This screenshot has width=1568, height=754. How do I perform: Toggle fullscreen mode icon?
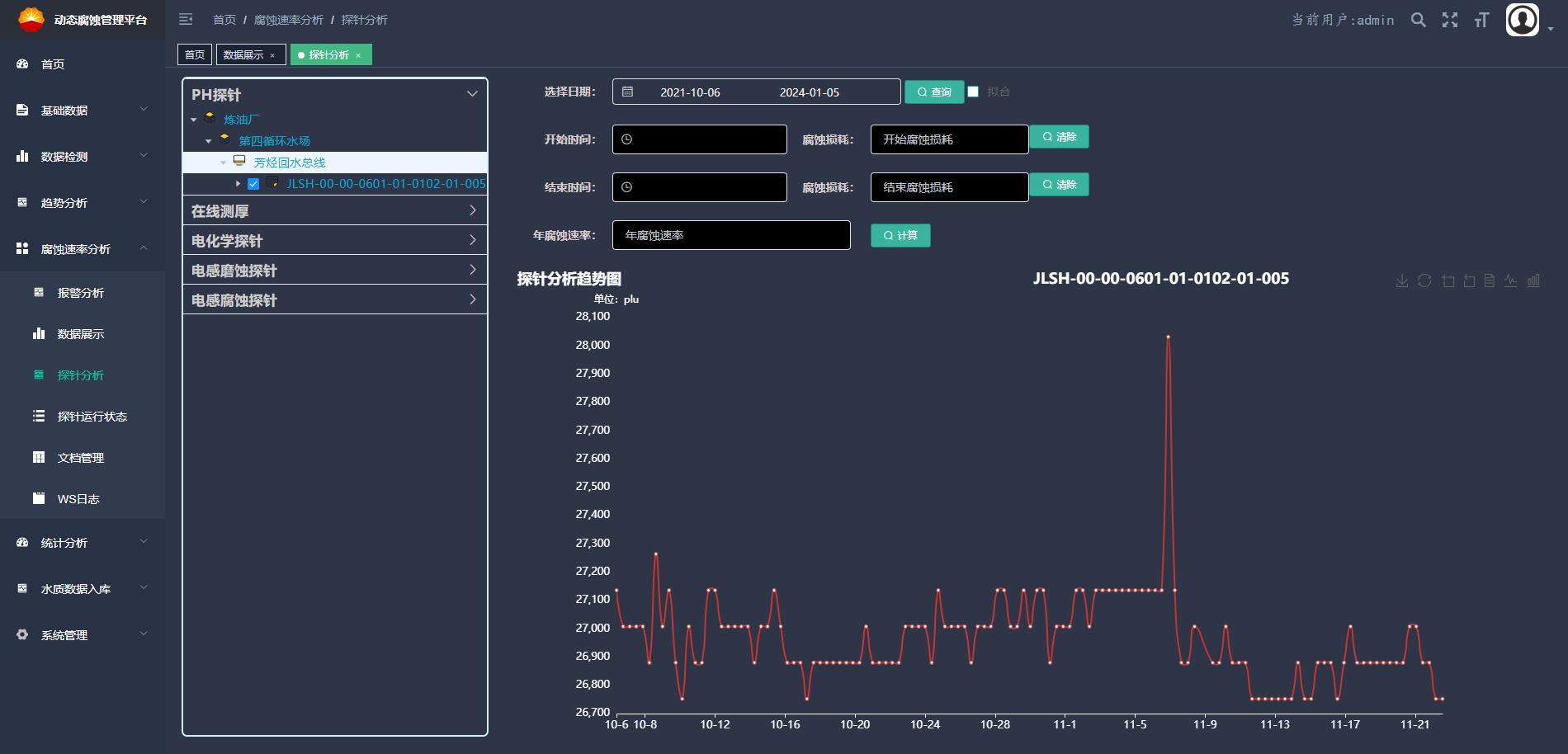(x=1450, y=20)
